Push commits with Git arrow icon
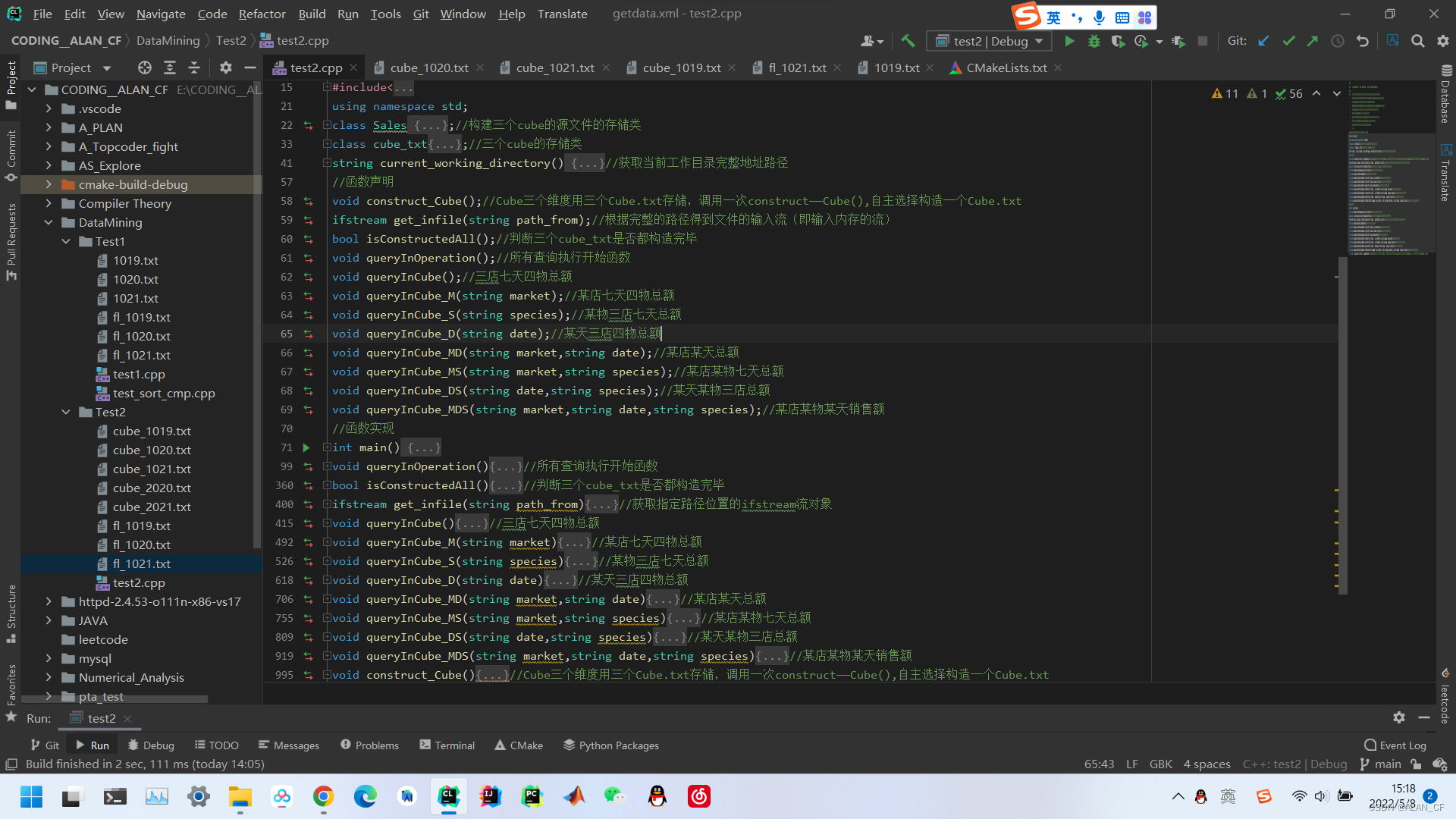 pos(1313,41)
